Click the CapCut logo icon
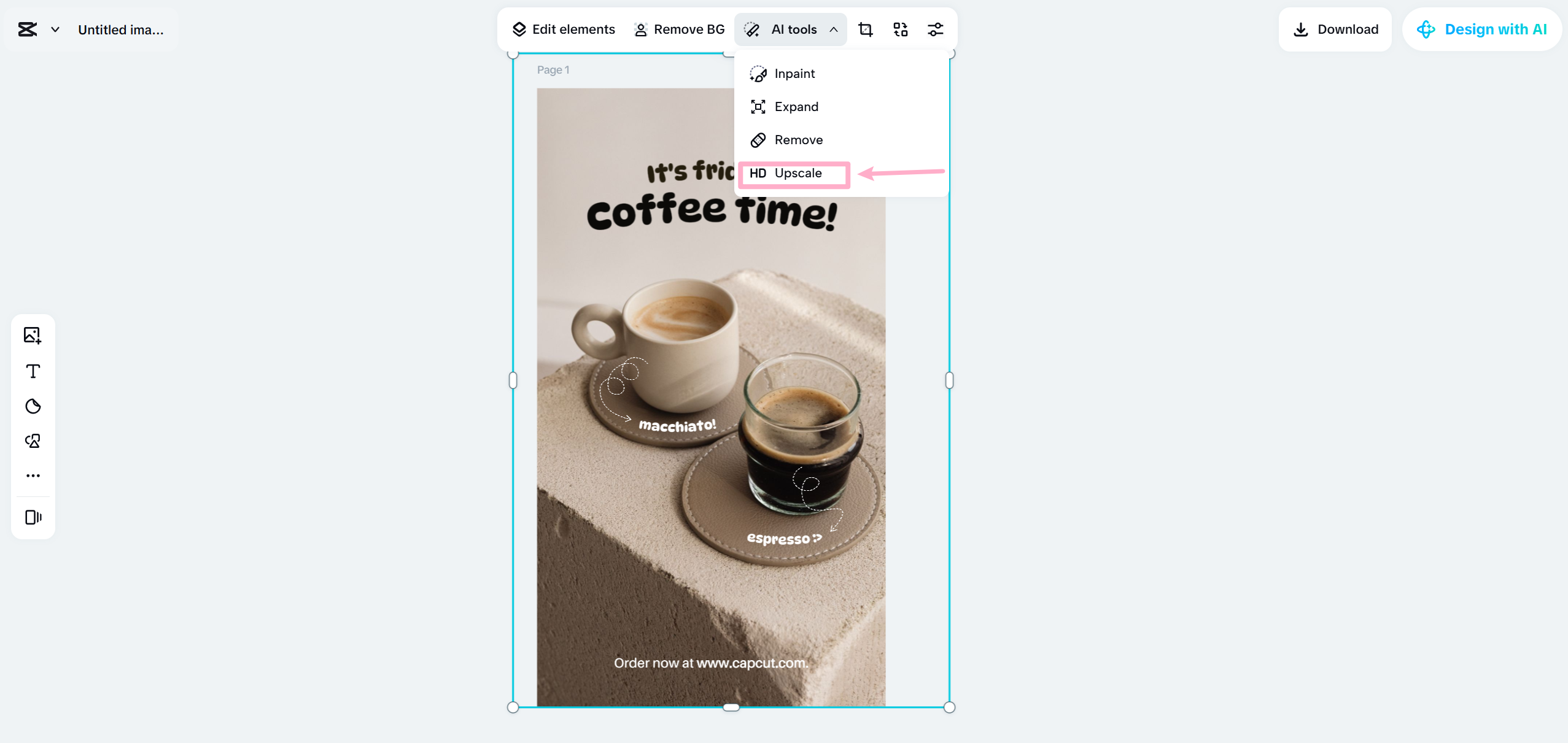The width and height of the screenshot is (1568, 743). [27, 29]
